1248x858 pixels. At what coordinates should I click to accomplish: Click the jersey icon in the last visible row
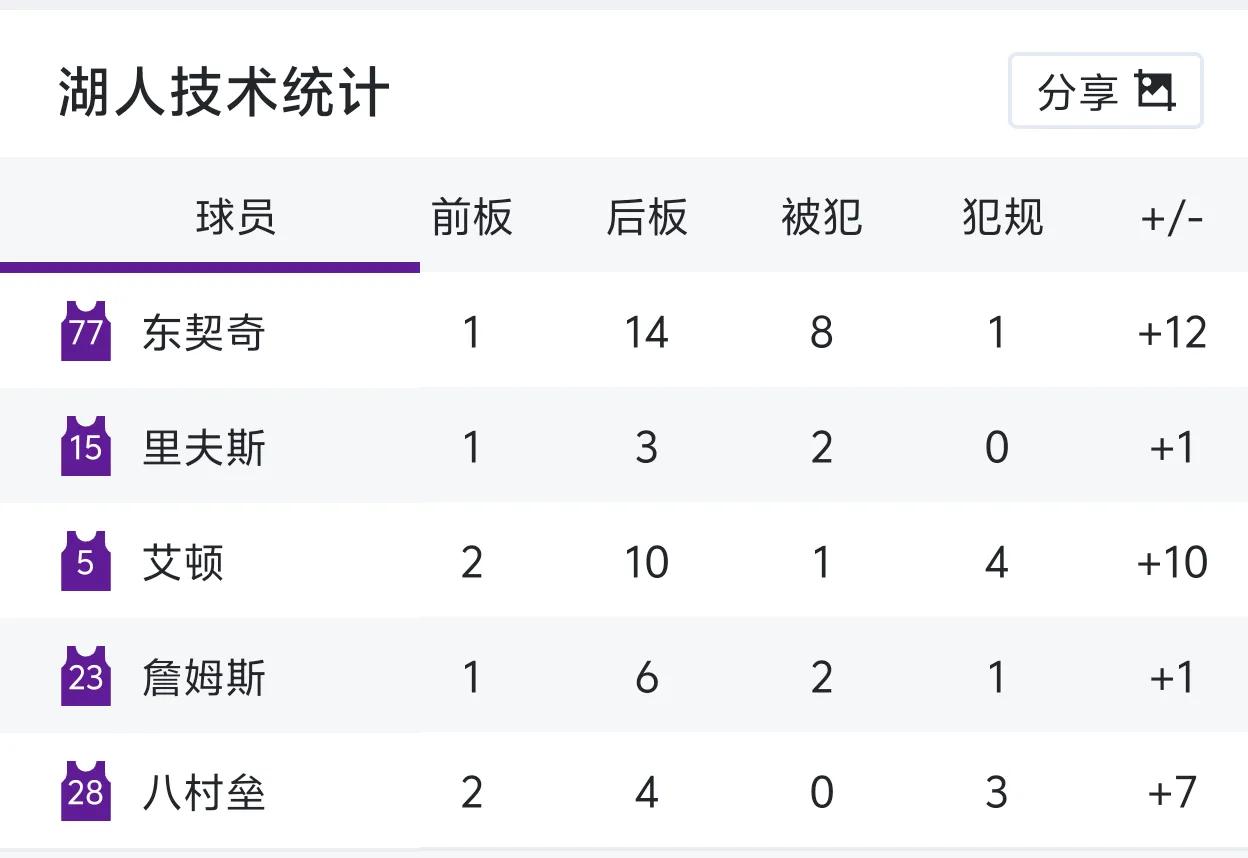pos(85,790)
